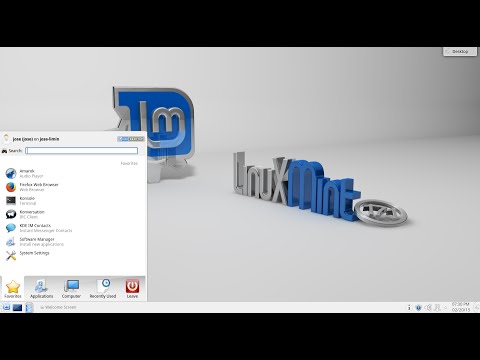Open the Desktop toolbox button

[460, 51]
